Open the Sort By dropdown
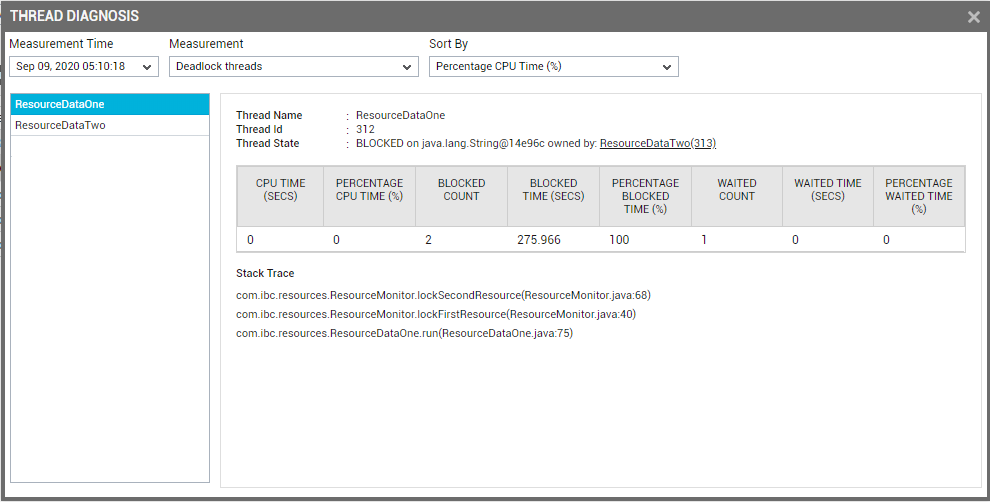The height and width of the screenshot is (502, 990). (554, 66)
